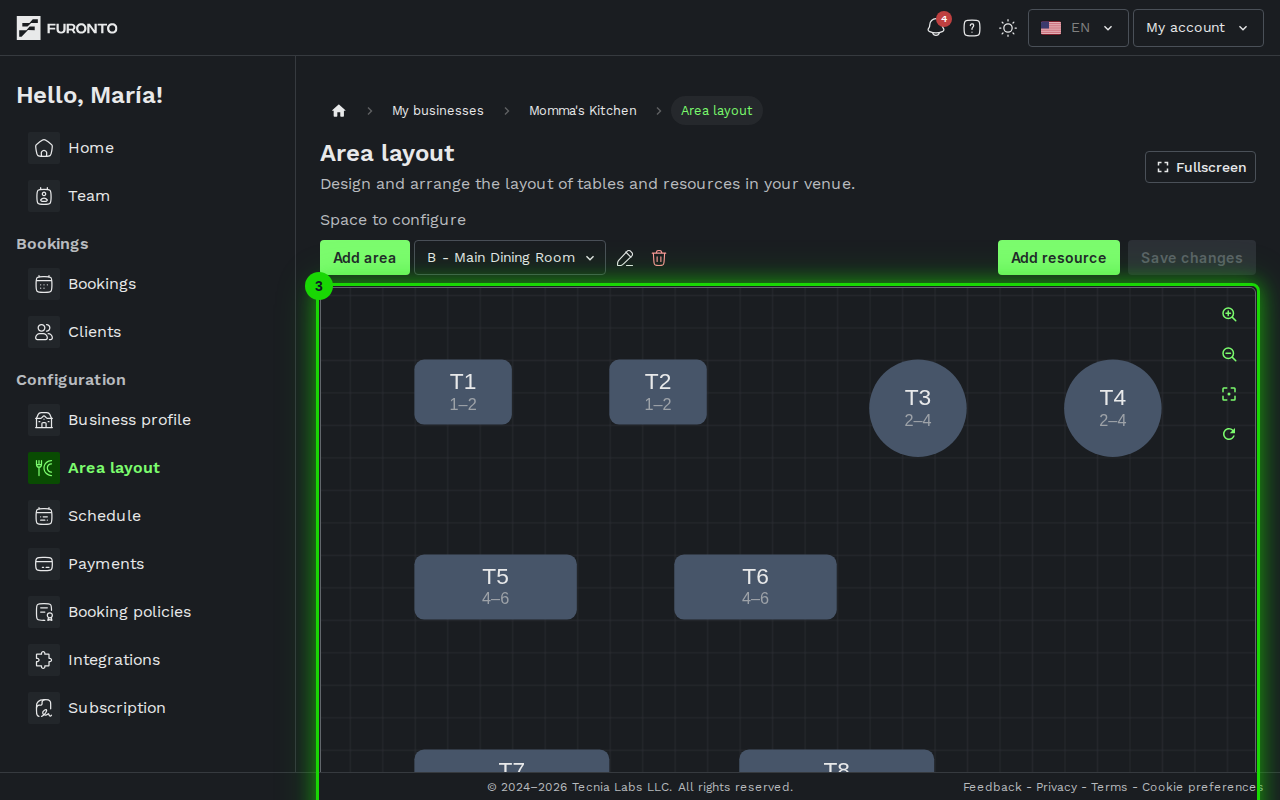The image size is (1280, 800).
Task: Open the EN language dropdown
Action: pyautogui.click(x=1078, y=28)
